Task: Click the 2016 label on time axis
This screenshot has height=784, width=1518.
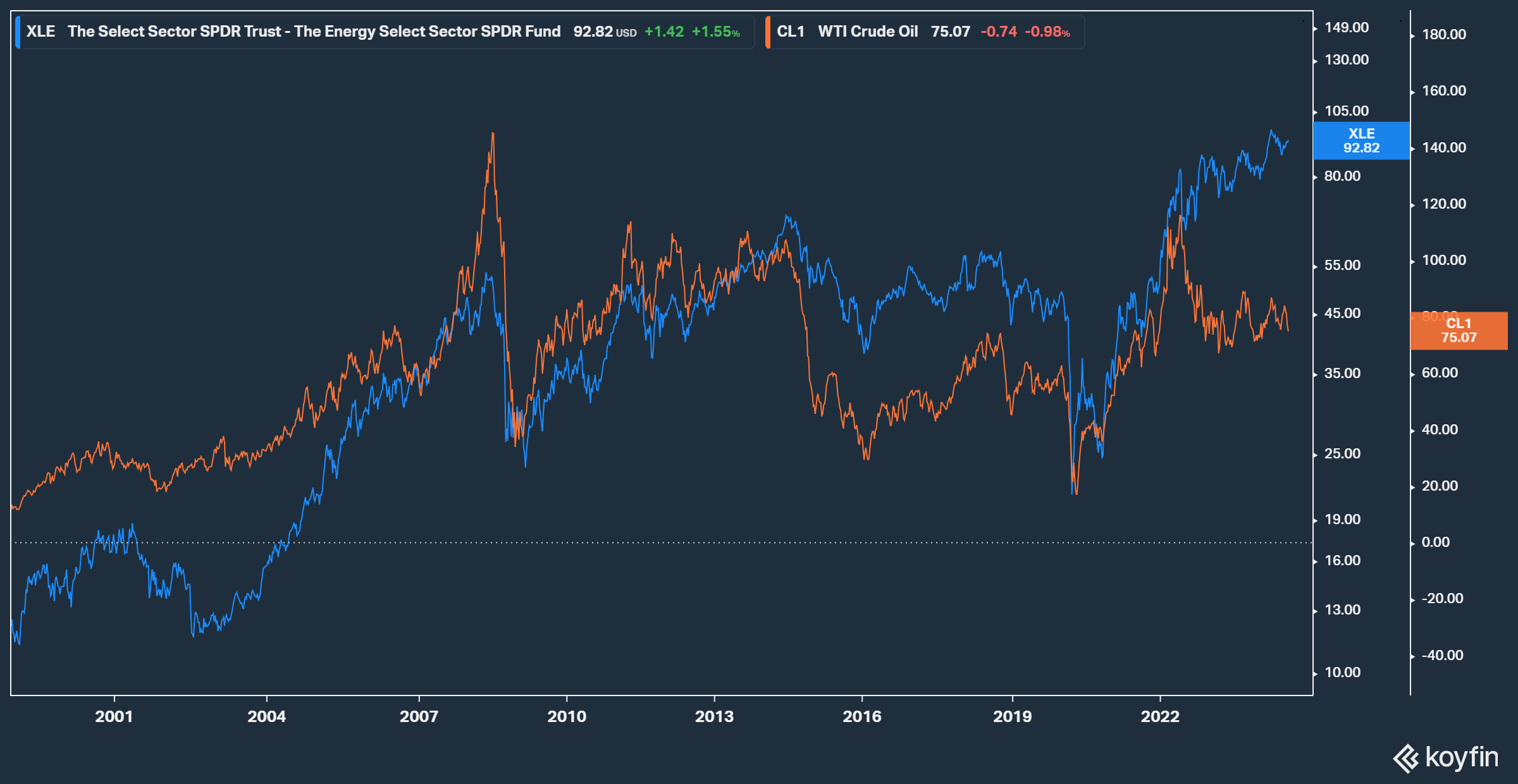Action: [861, 716]
